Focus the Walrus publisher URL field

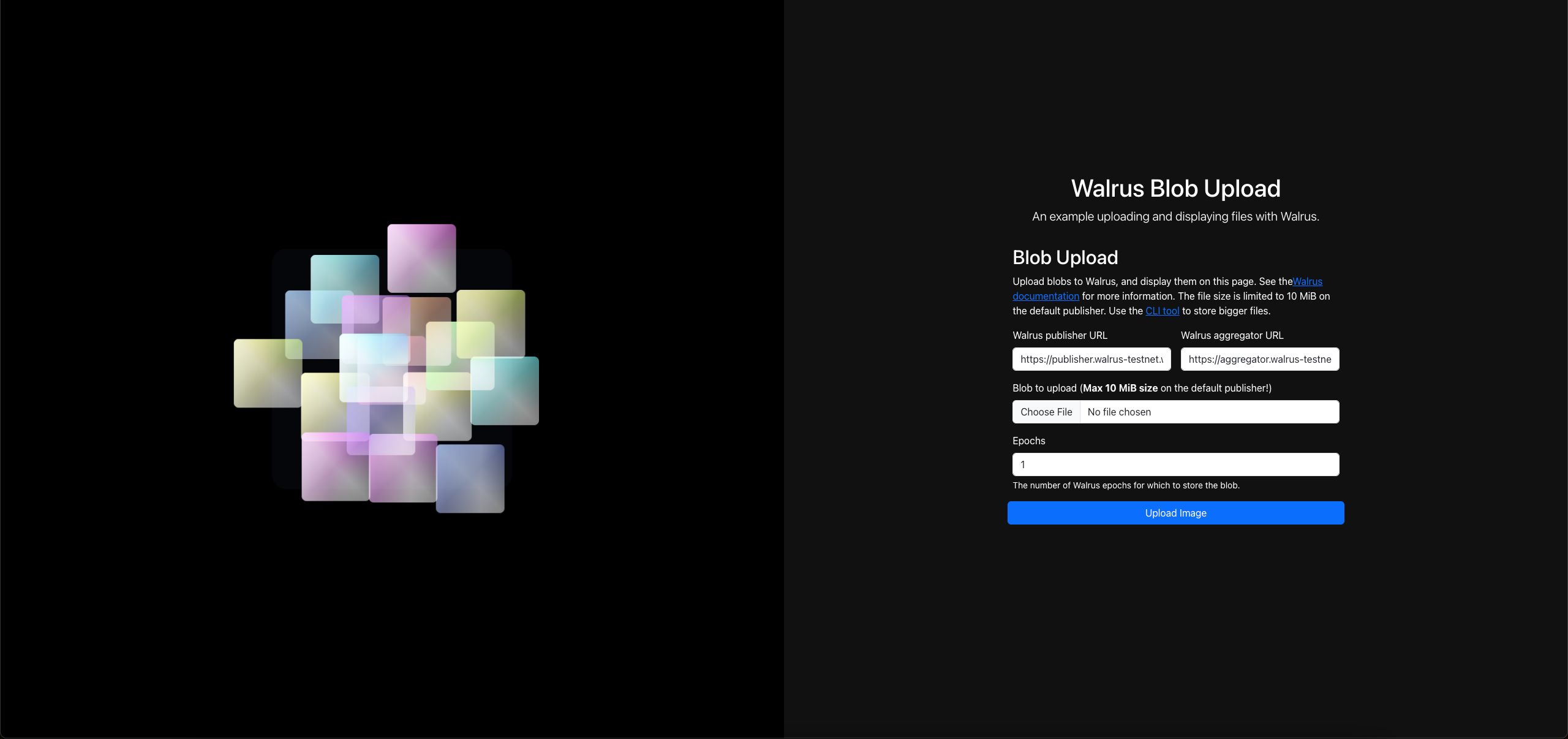1091,359
